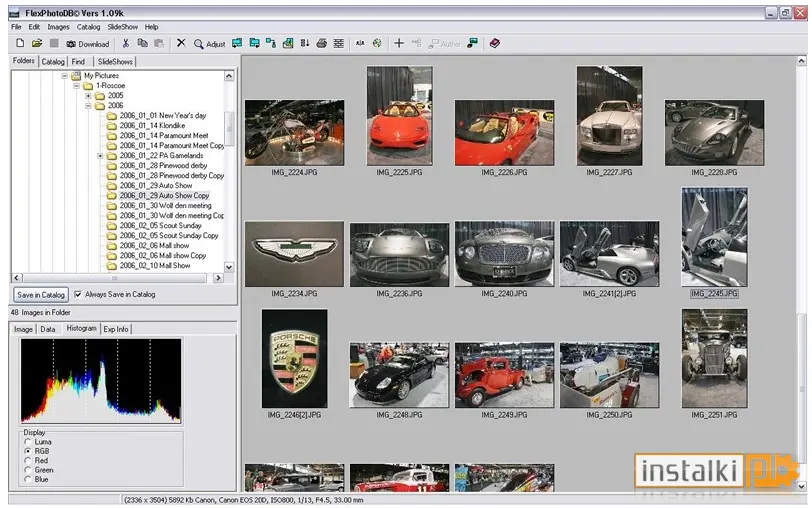Switch to the Exp Info tab
812x508 pixels.
[116, 329]
